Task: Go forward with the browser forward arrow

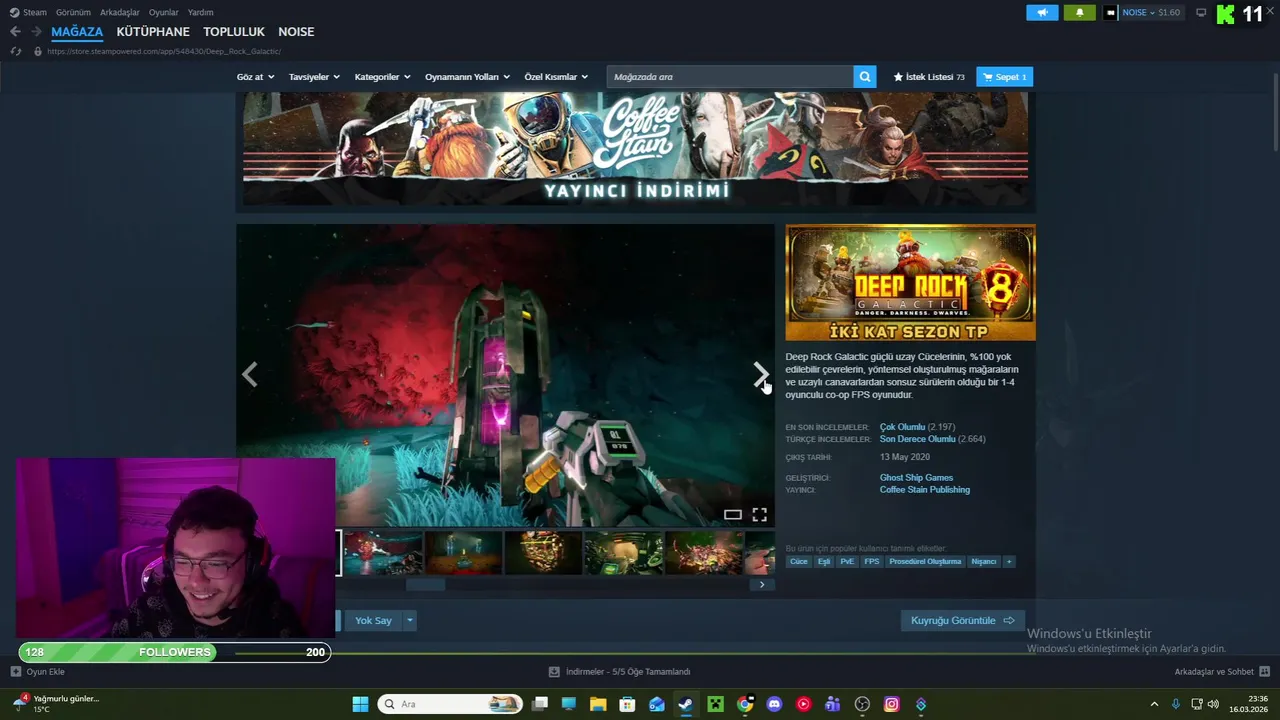Action: (36, 32)
